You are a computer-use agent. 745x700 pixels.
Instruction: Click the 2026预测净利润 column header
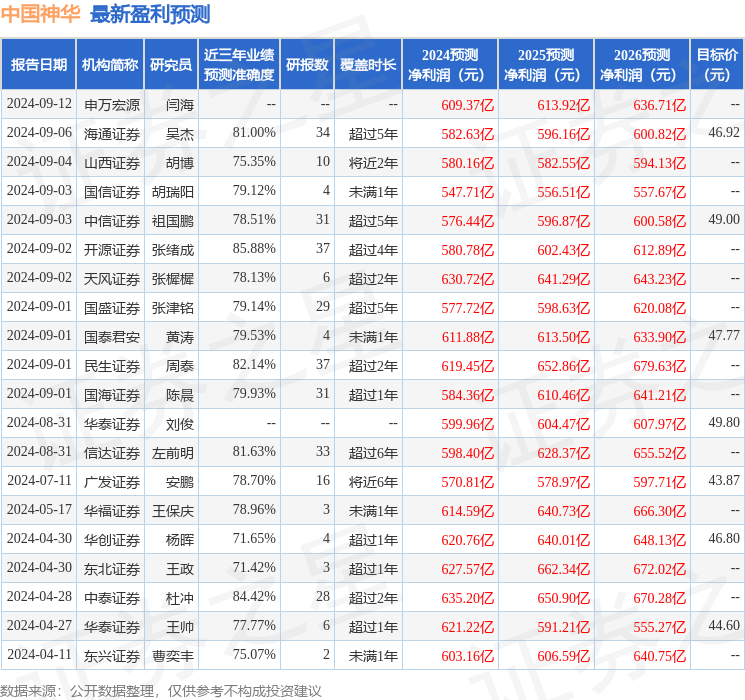(642, 65)
